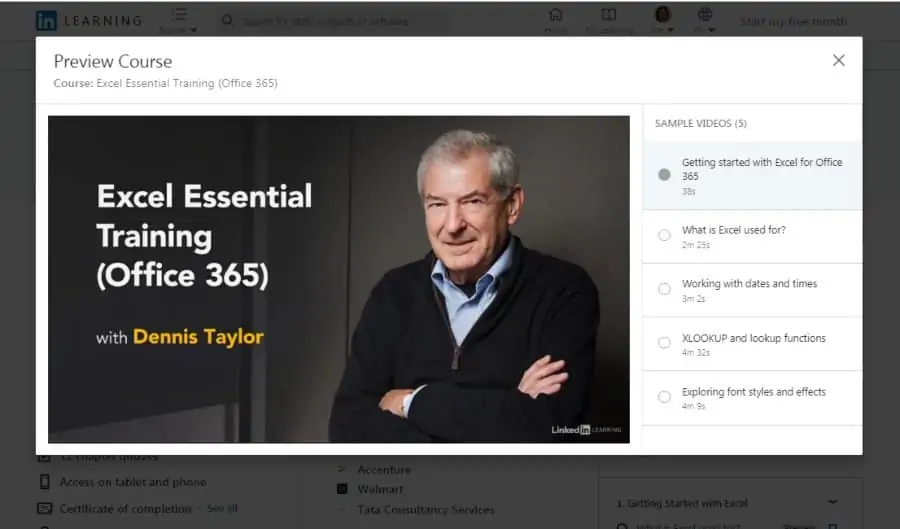This screenshot has width=900, height=529.
Task: Open 'Exploring font styles and effects' title
Action: click(x=754, y=392)
